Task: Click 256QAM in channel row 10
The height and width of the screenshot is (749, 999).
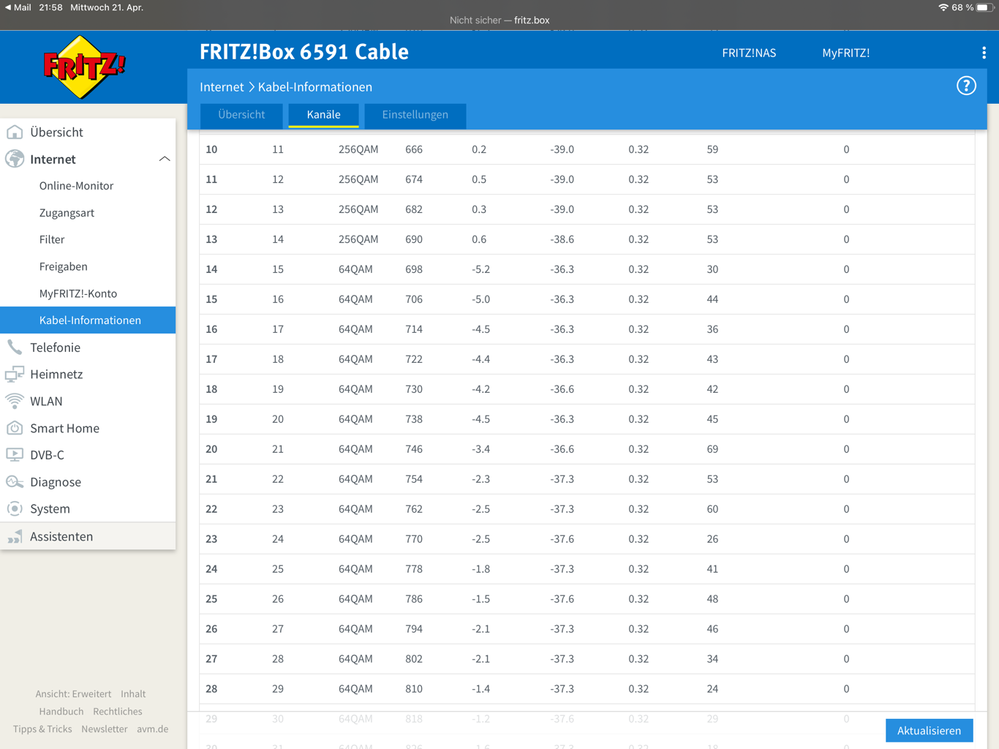Action: [x=358, y=150]
